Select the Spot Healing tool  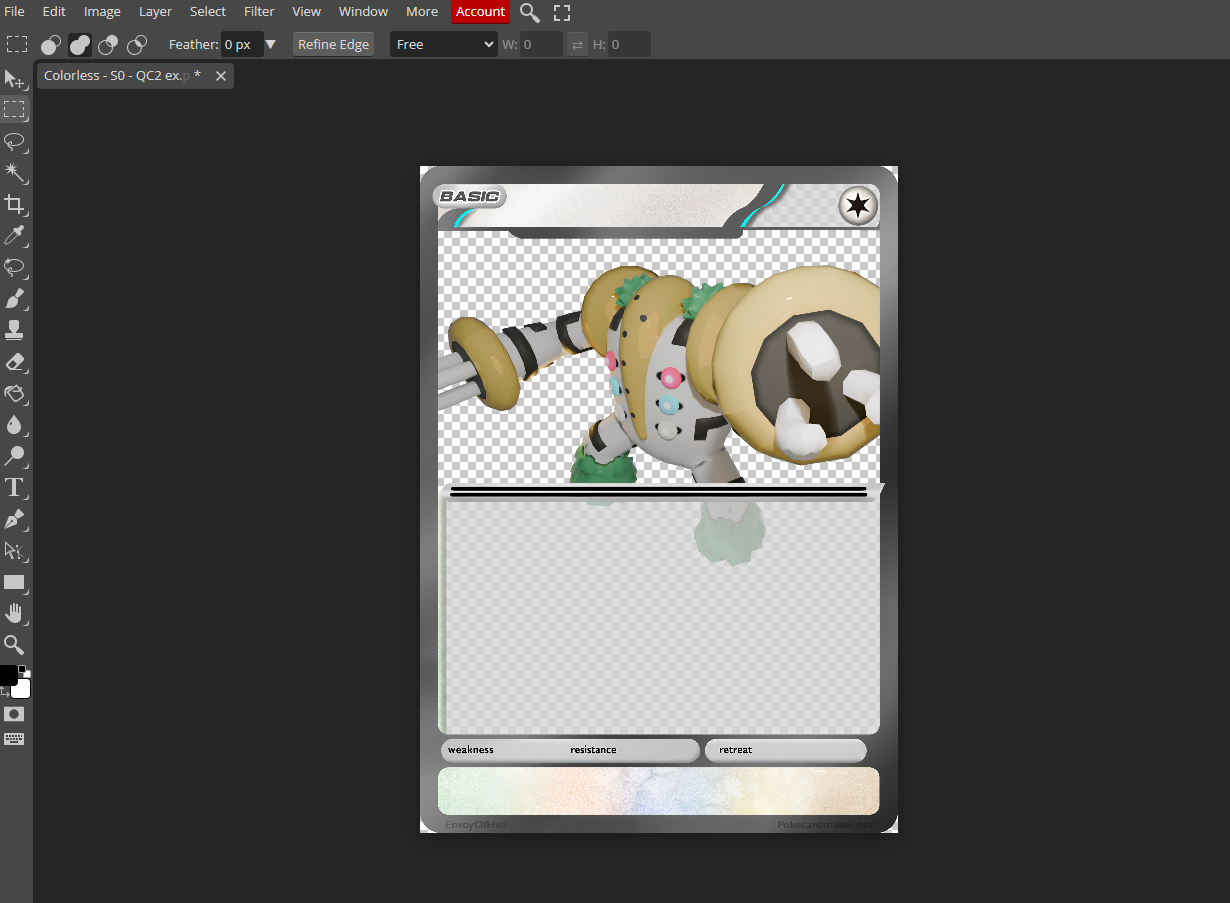(14, 267)
